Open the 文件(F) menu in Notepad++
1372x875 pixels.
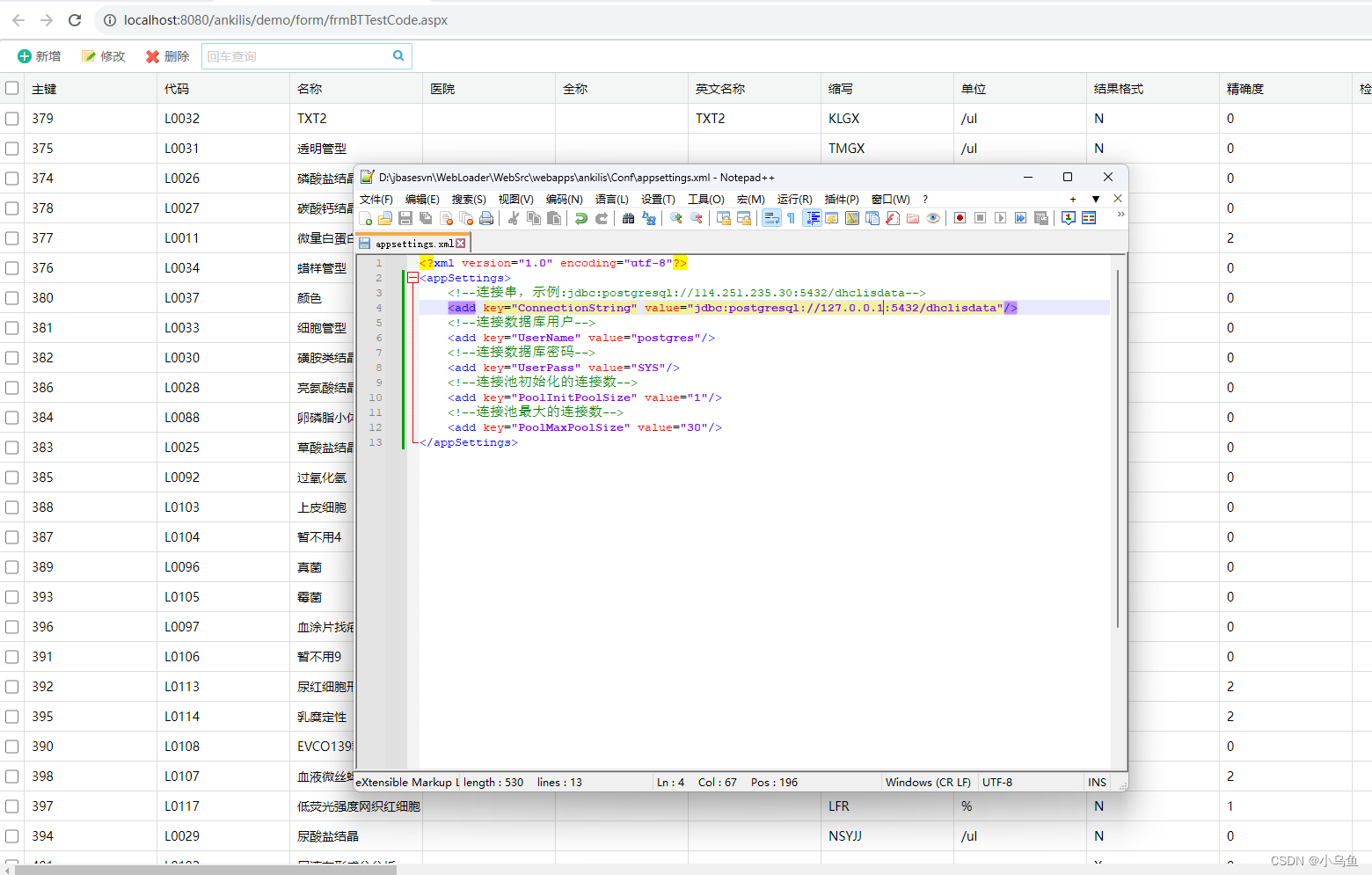coord(376,200)
